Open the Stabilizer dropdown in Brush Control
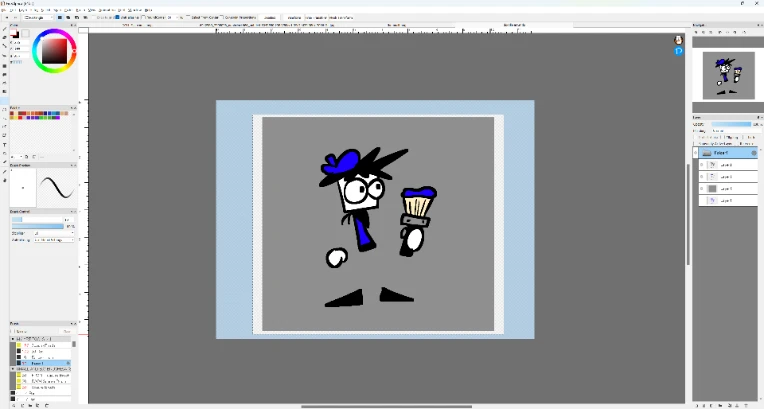Screen dimensions: 764x409 [x=54, y=234]
